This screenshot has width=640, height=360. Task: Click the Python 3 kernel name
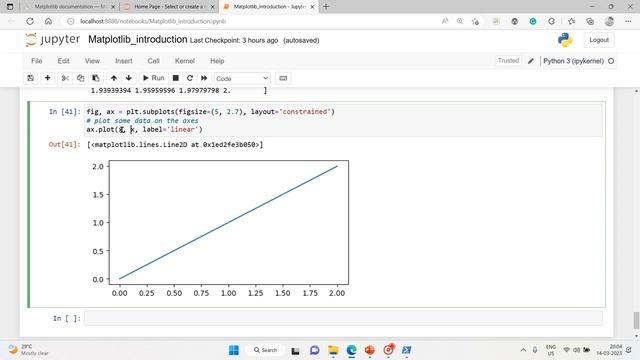pos(573,61)
